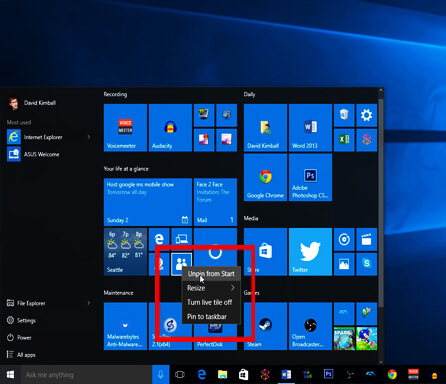Open the Twitter tile
Screen dimensions: 446x384
tap(310, 252)
